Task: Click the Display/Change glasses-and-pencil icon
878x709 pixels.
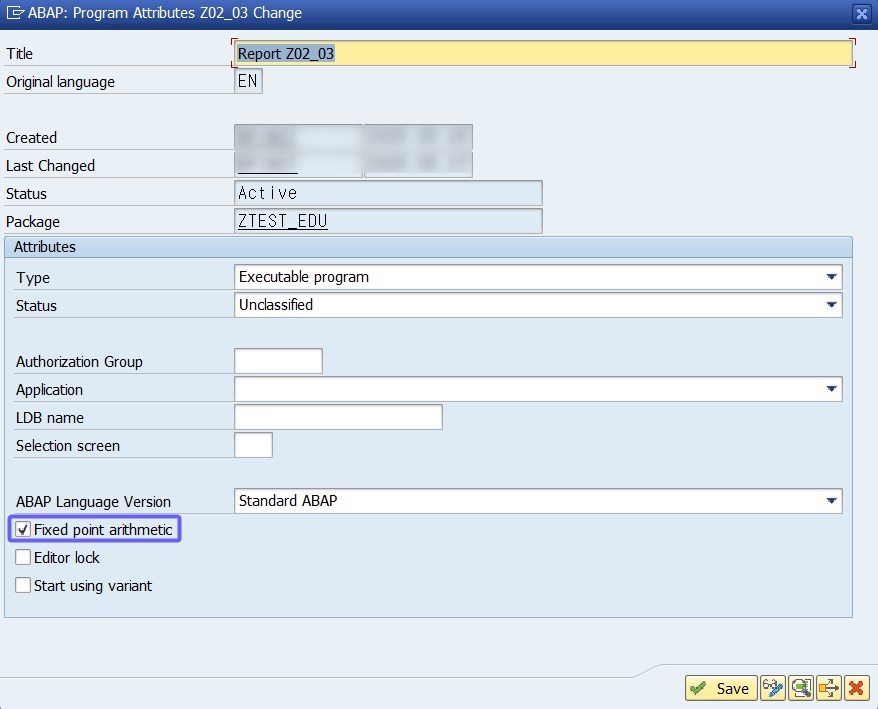Action: pos(773,688)
